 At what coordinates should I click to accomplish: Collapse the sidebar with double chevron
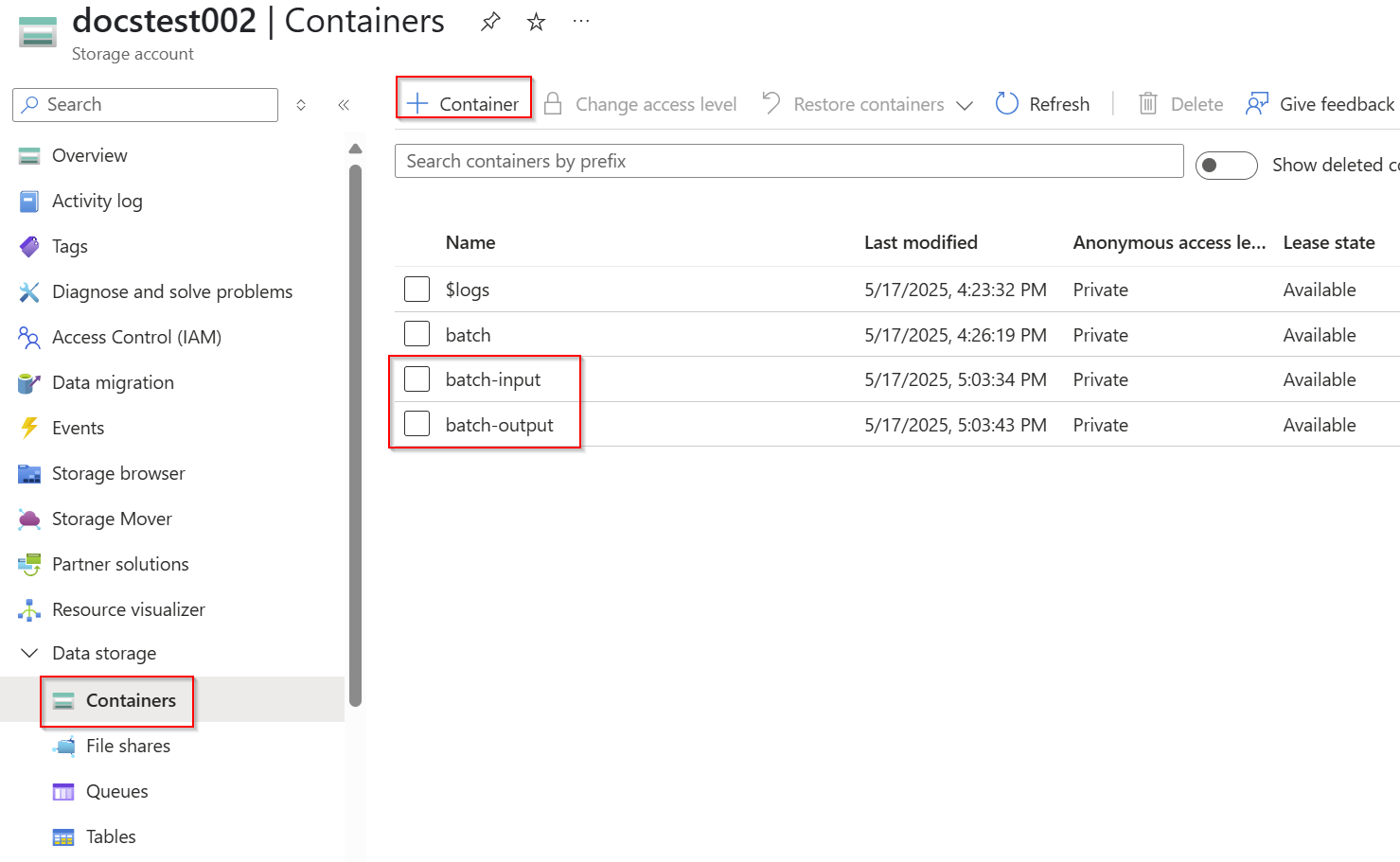coord(344,105)
